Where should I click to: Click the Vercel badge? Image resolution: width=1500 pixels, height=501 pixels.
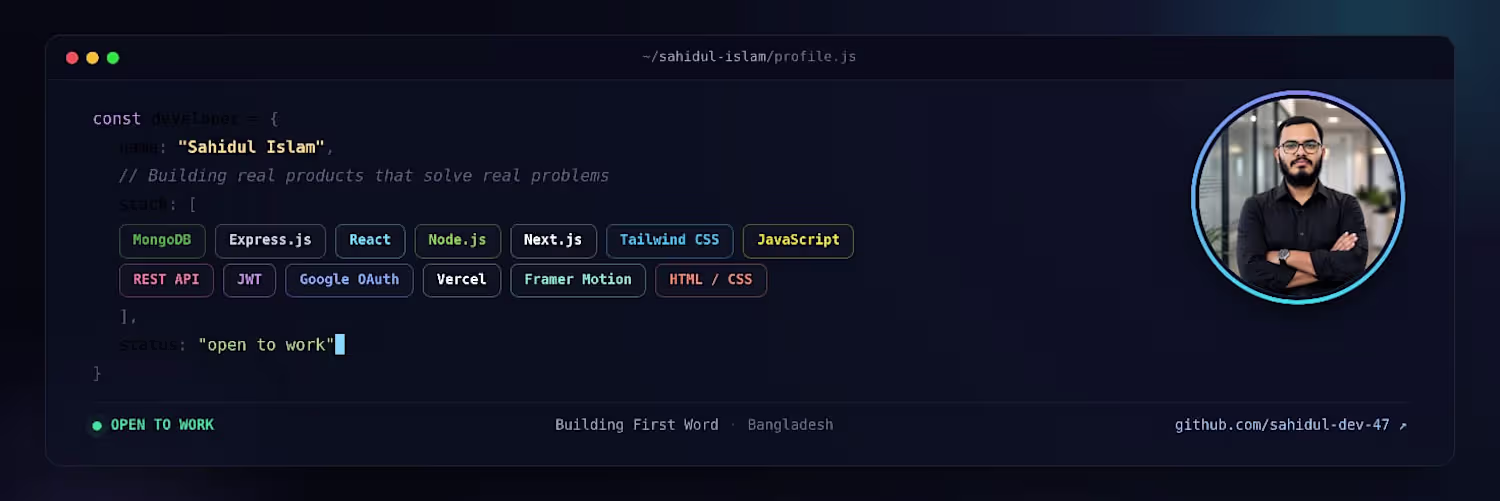pos(461,280)
